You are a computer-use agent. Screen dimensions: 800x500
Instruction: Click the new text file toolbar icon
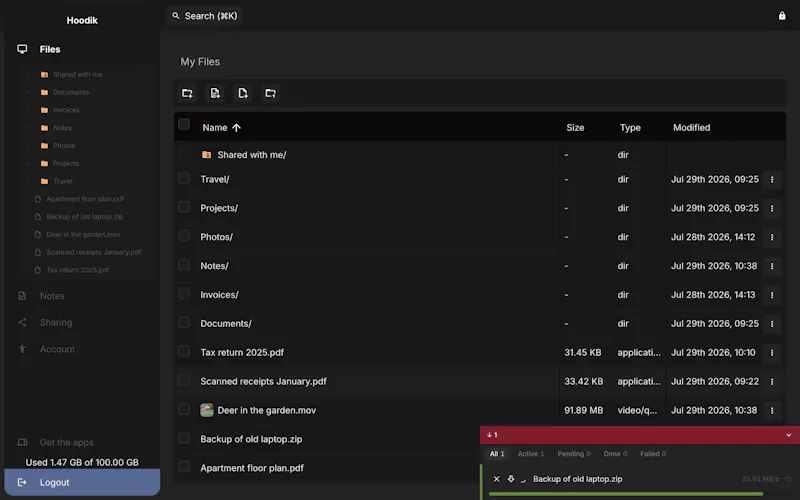tap(215, 93)
